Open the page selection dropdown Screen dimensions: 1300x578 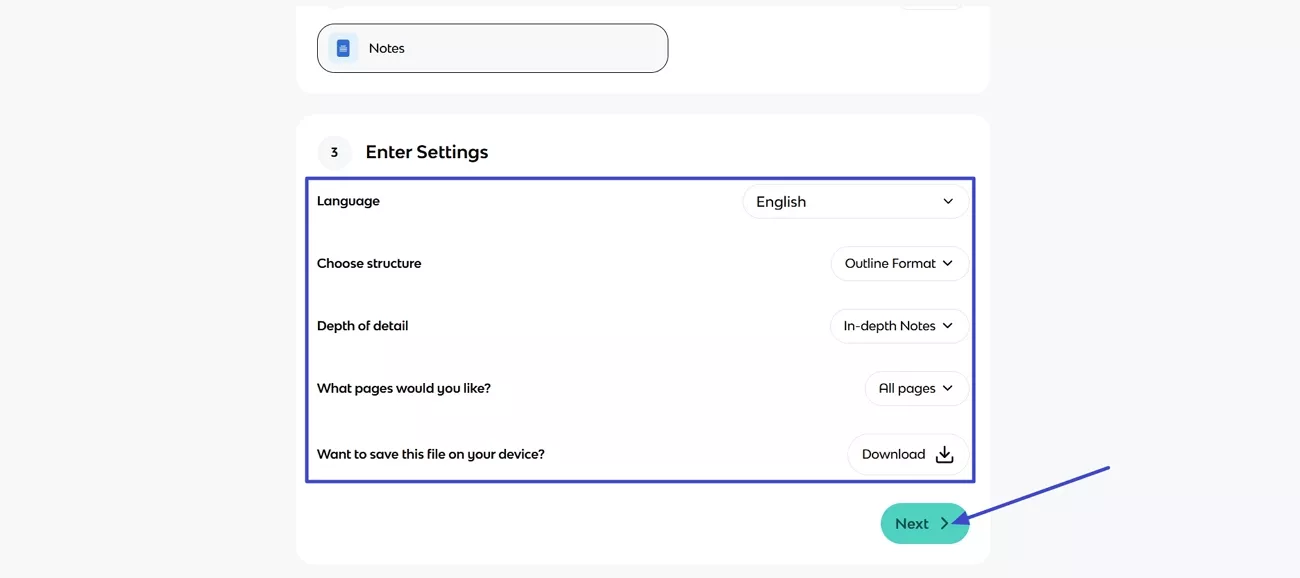[x=915, y=388]
